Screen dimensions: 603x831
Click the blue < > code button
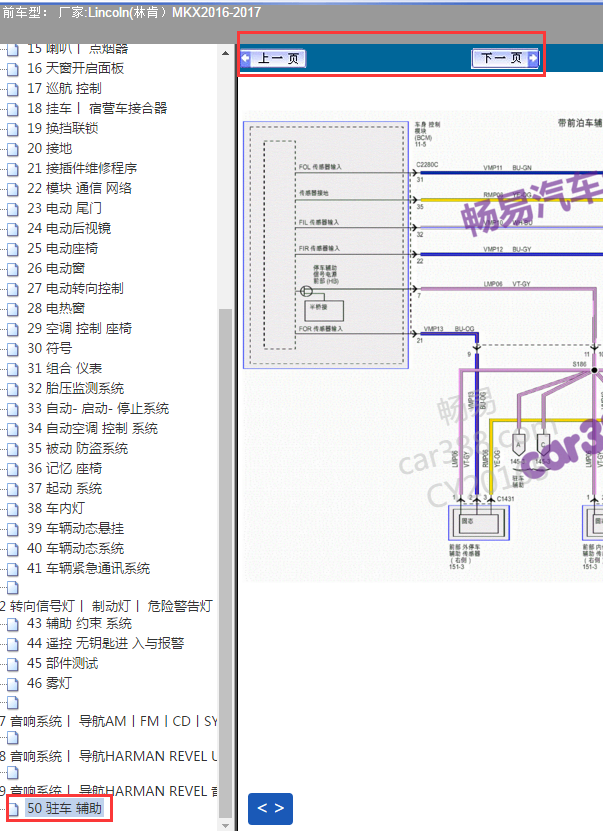[270, 808]
